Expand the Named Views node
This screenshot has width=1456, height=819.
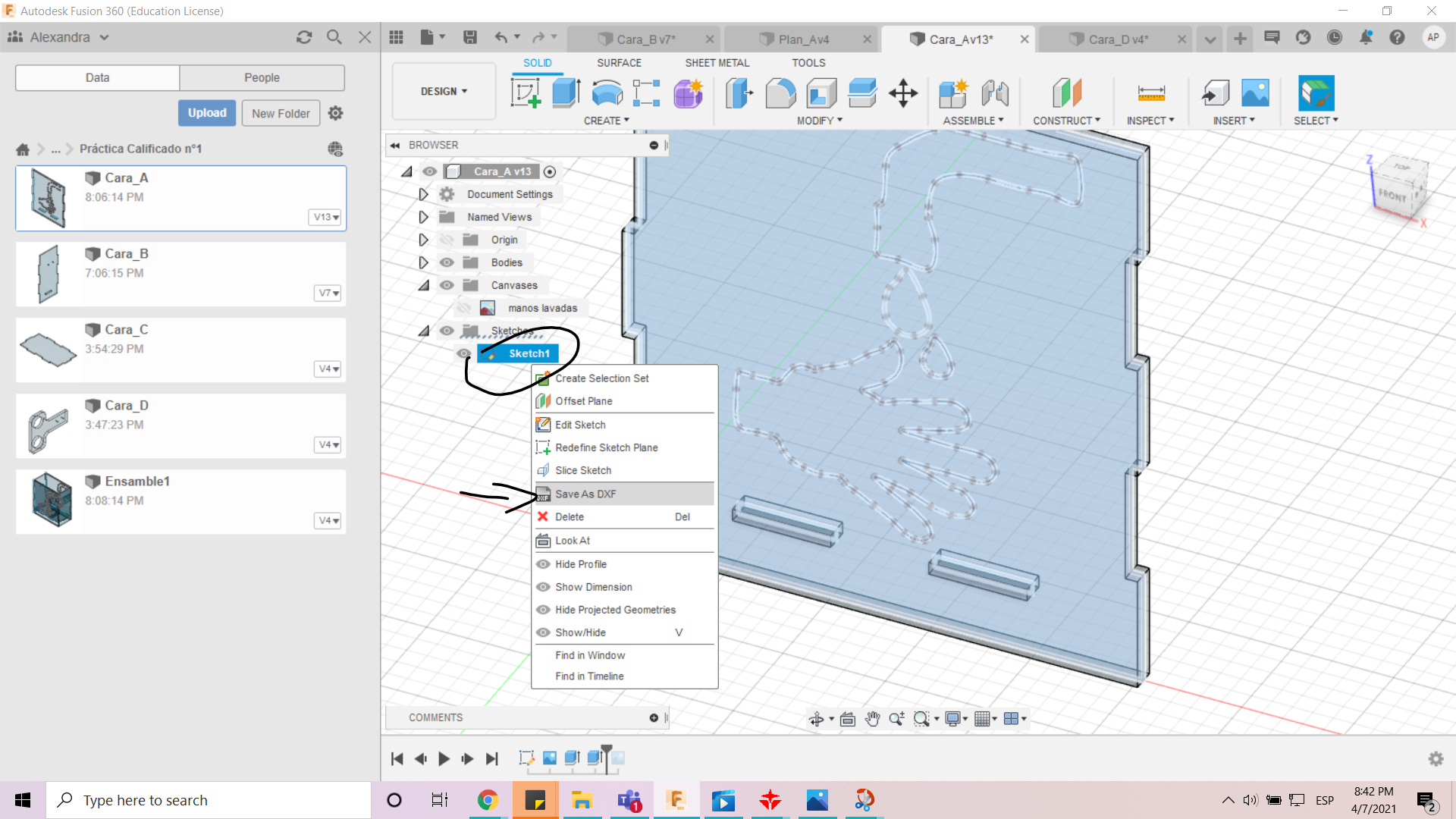click(423, 217)
